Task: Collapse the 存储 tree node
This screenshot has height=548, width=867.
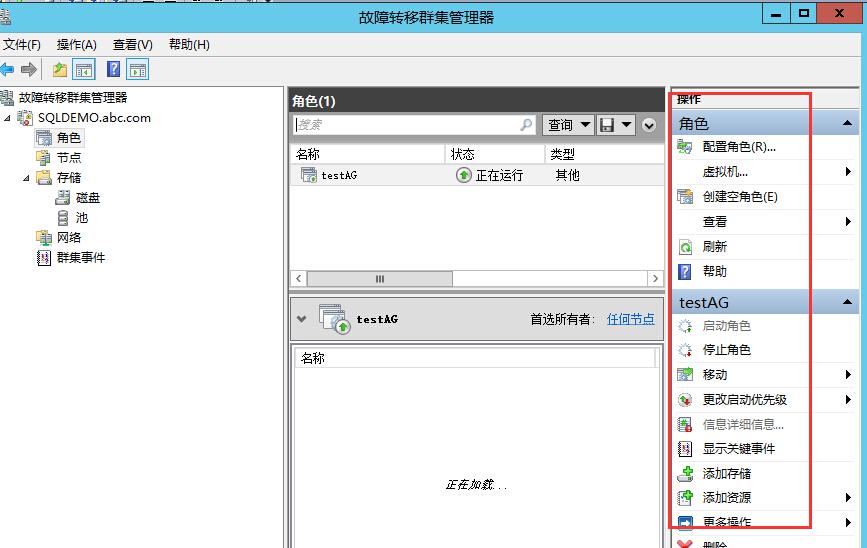Action: point(26,178)
